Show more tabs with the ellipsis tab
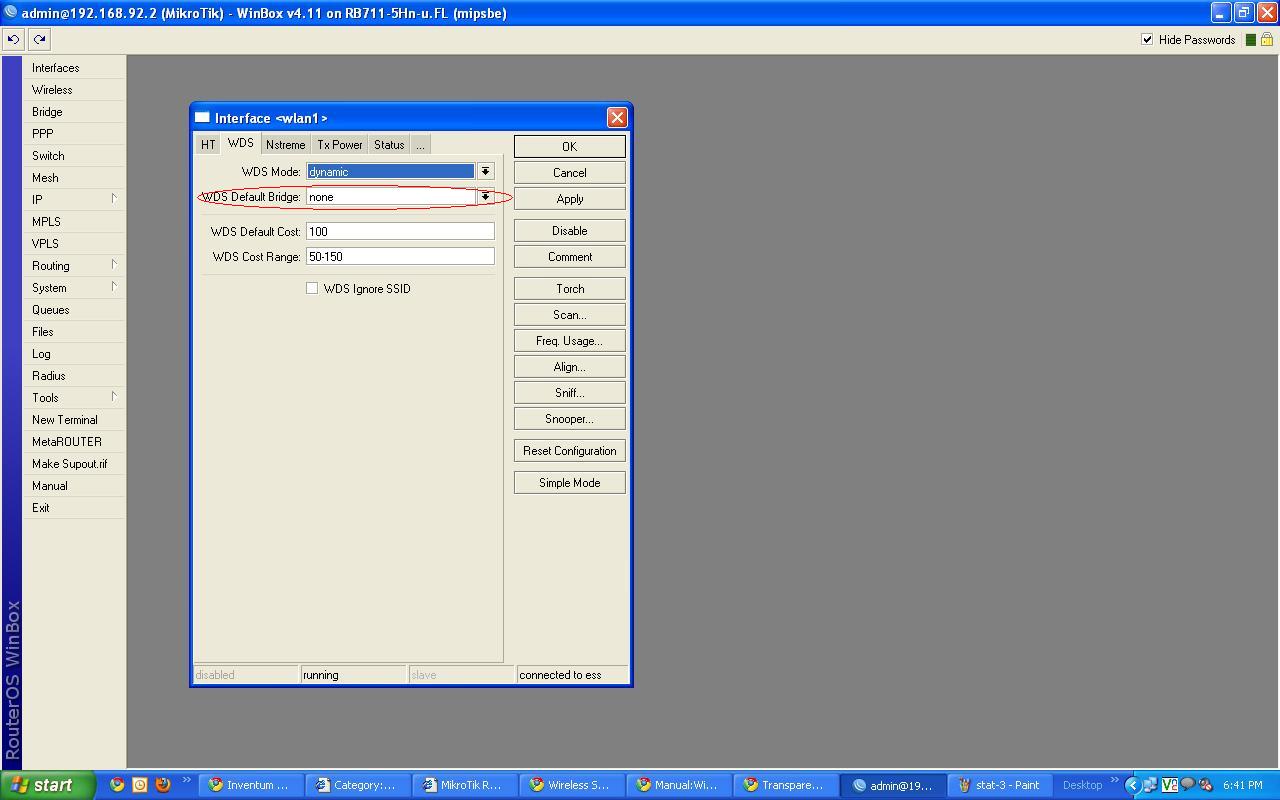This screenshot has width=1280, height=800. [x=420, y=145]
